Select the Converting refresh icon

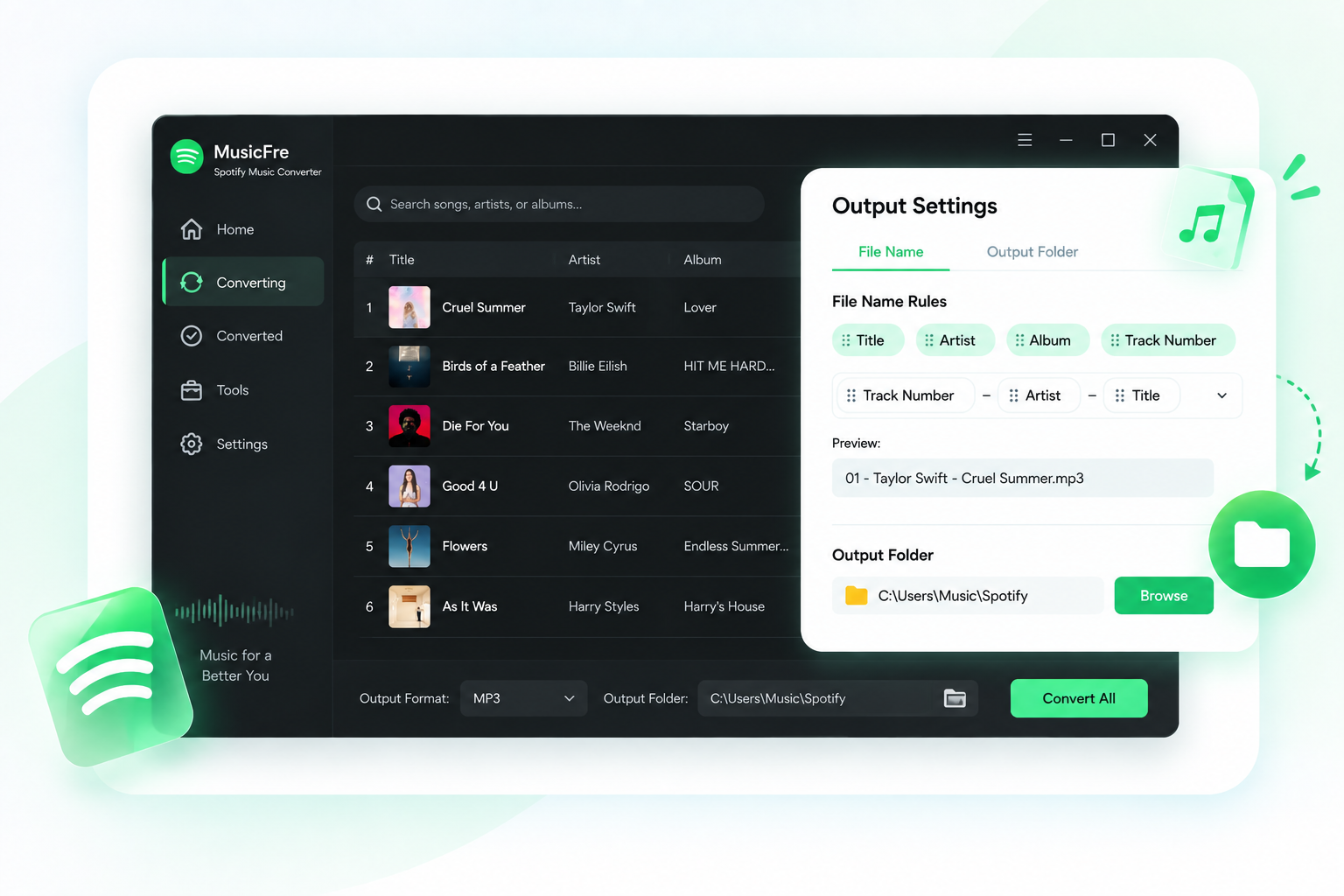point(192,282)
